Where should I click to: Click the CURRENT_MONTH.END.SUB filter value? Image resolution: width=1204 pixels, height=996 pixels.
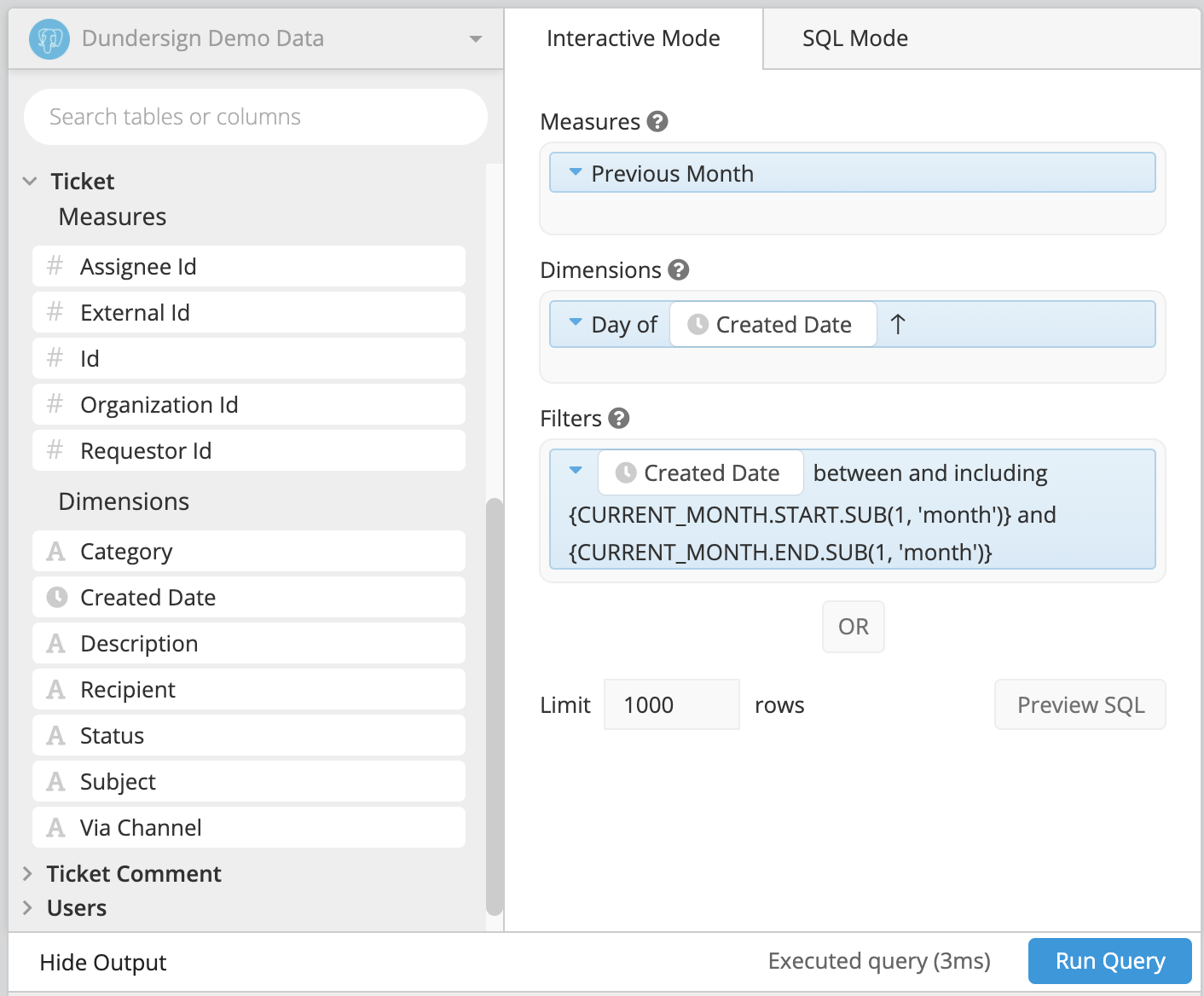780,553
